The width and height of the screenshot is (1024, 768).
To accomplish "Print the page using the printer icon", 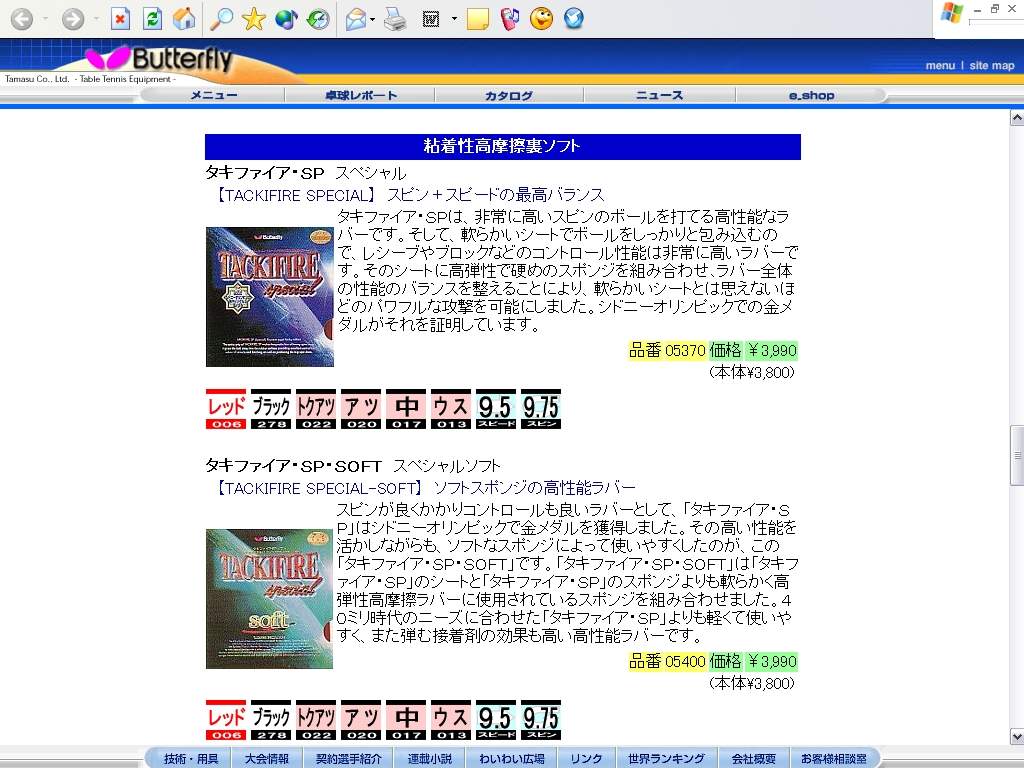I will tap(395, 19).
